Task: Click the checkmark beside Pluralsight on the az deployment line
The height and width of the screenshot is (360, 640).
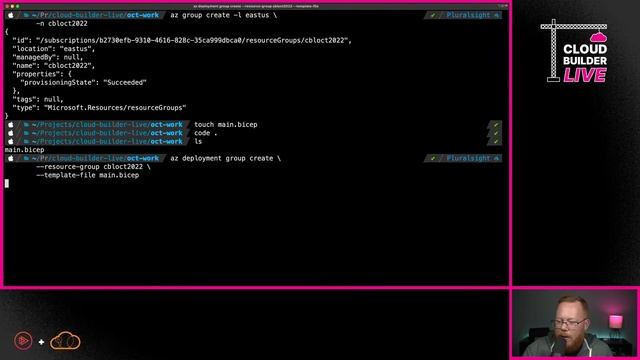Action: tap(433, 158)
